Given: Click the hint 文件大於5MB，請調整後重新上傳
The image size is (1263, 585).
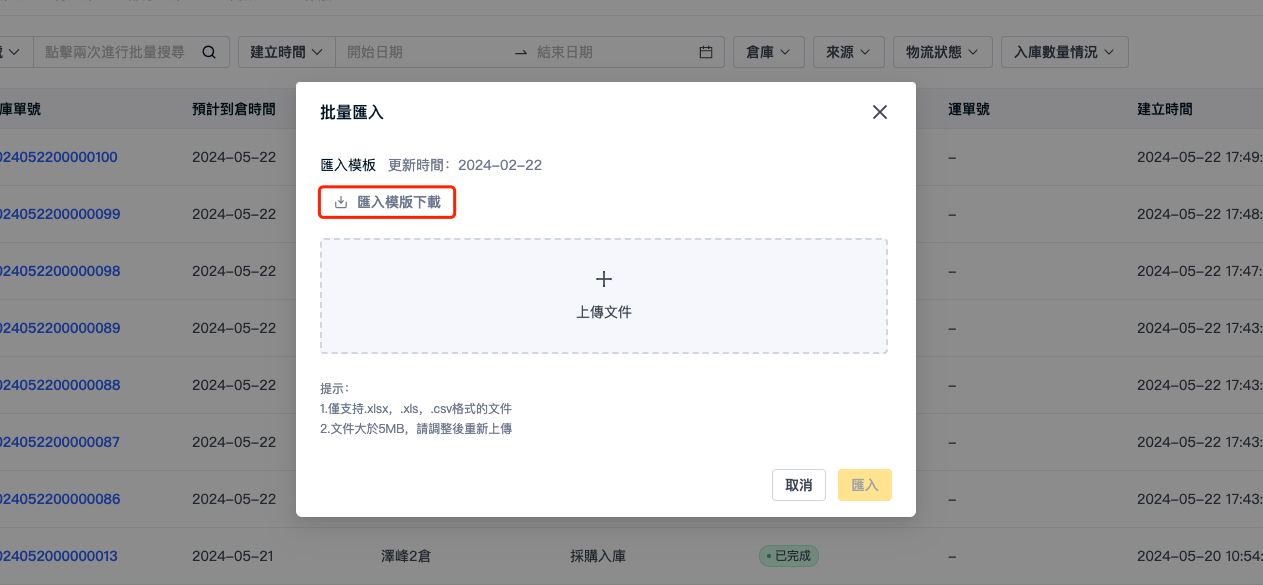Looking at the screenshot, I should click(416, 429).
